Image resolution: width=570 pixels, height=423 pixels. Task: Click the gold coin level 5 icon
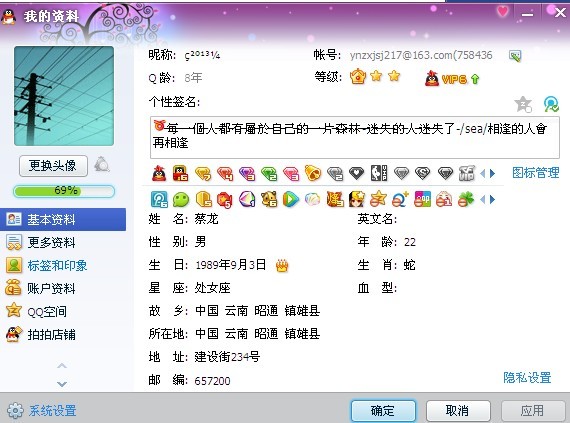[204, 199]
